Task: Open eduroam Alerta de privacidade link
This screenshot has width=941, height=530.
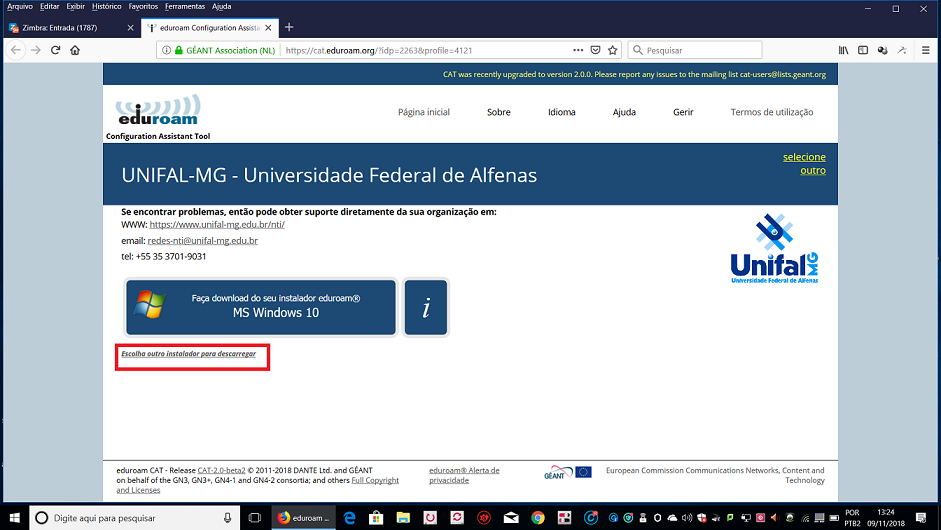Action: click(x=464, y=475)
